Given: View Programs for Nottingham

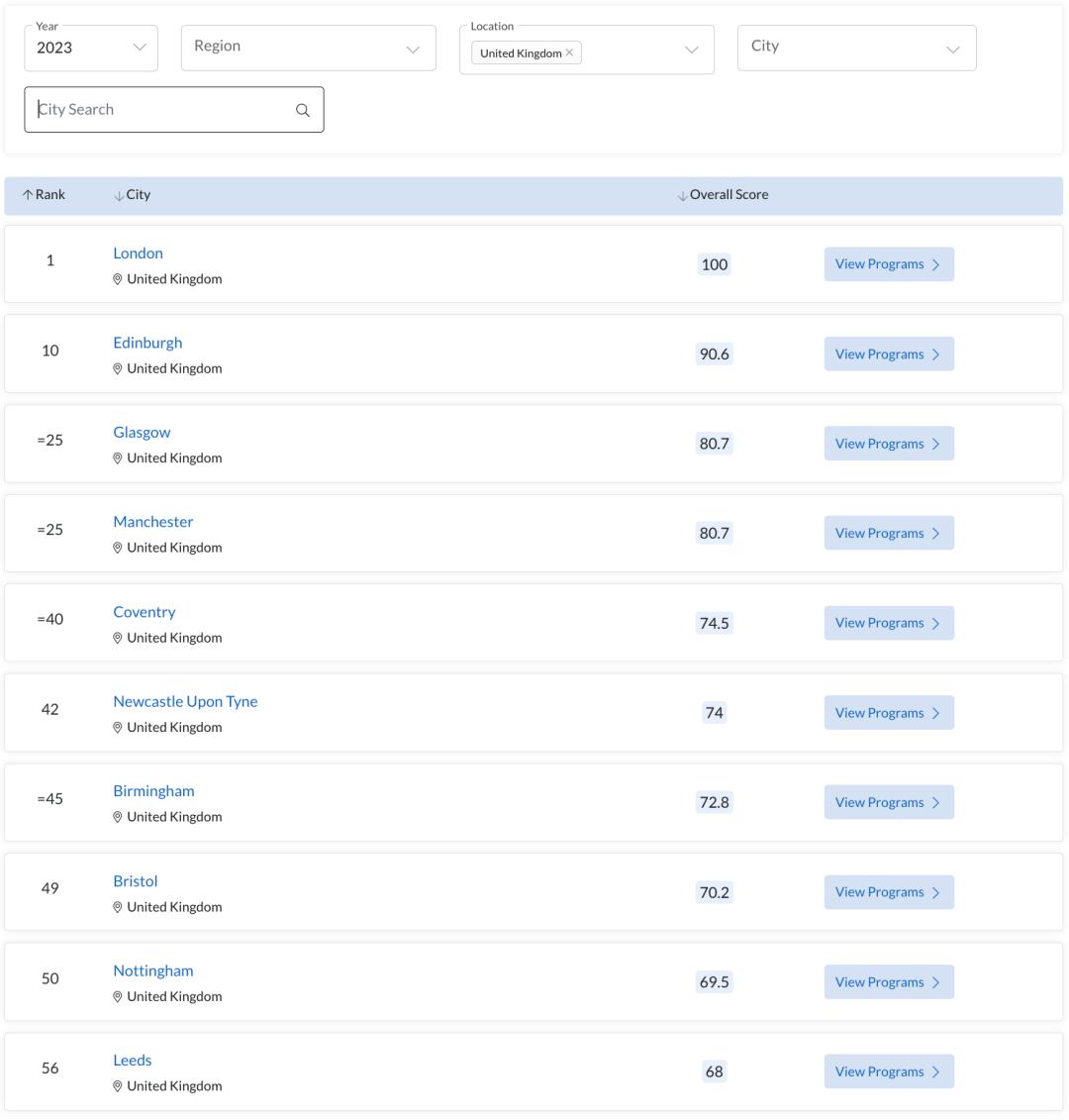Looking at the screenshot, I should coord(888,982).
